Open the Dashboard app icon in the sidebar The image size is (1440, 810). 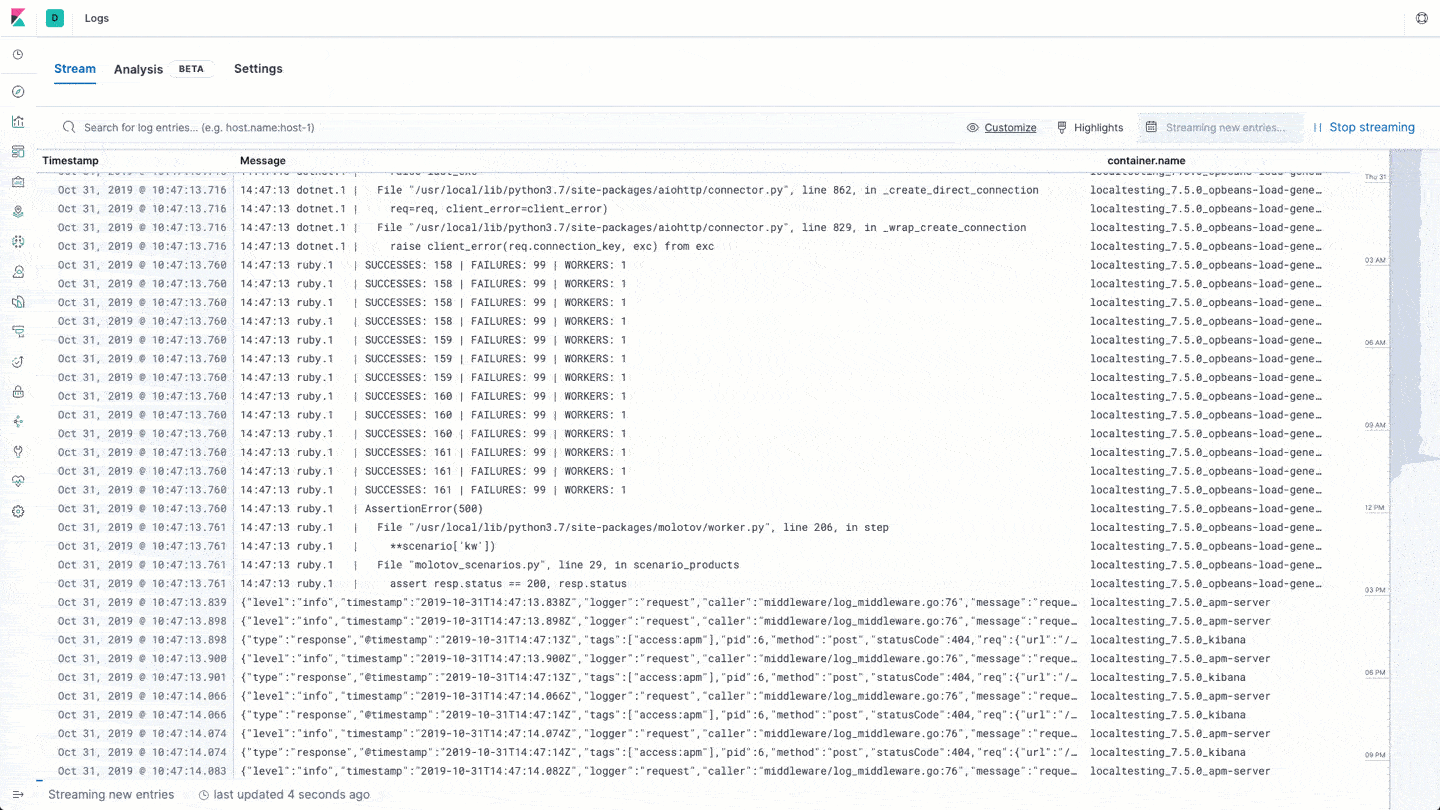point(17,151)
